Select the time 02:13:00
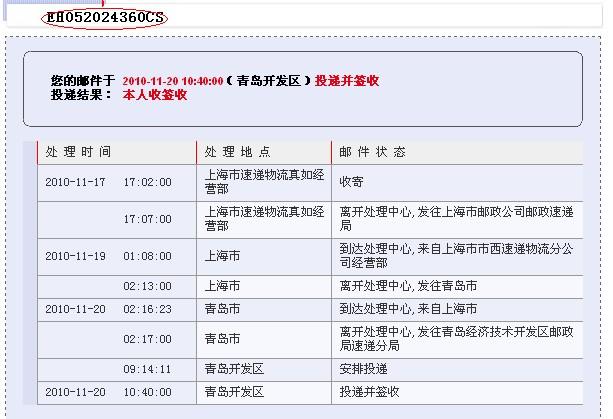Screen dimensions: 613x419 pyautogui.click(x=147, y=286)
